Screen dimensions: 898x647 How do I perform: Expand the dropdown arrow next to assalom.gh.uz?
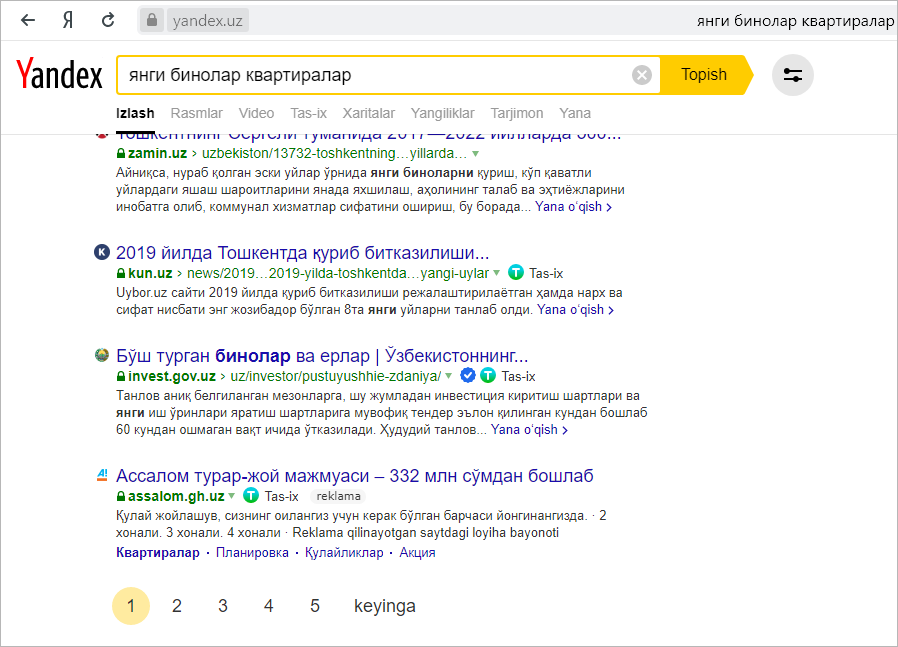coord(231,496)
